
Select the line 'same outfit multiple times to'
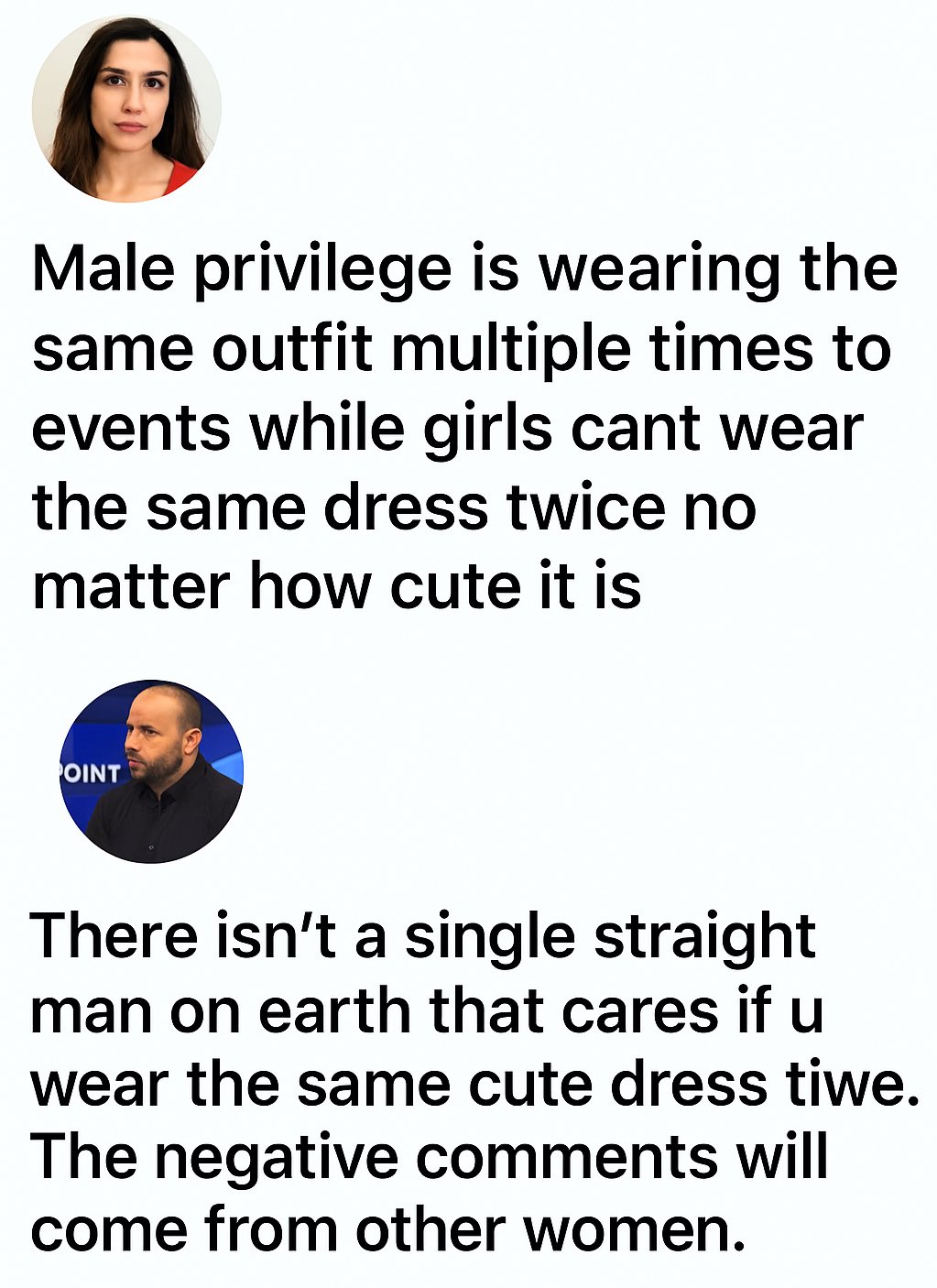pyautogui.click(x=462, y=349)
